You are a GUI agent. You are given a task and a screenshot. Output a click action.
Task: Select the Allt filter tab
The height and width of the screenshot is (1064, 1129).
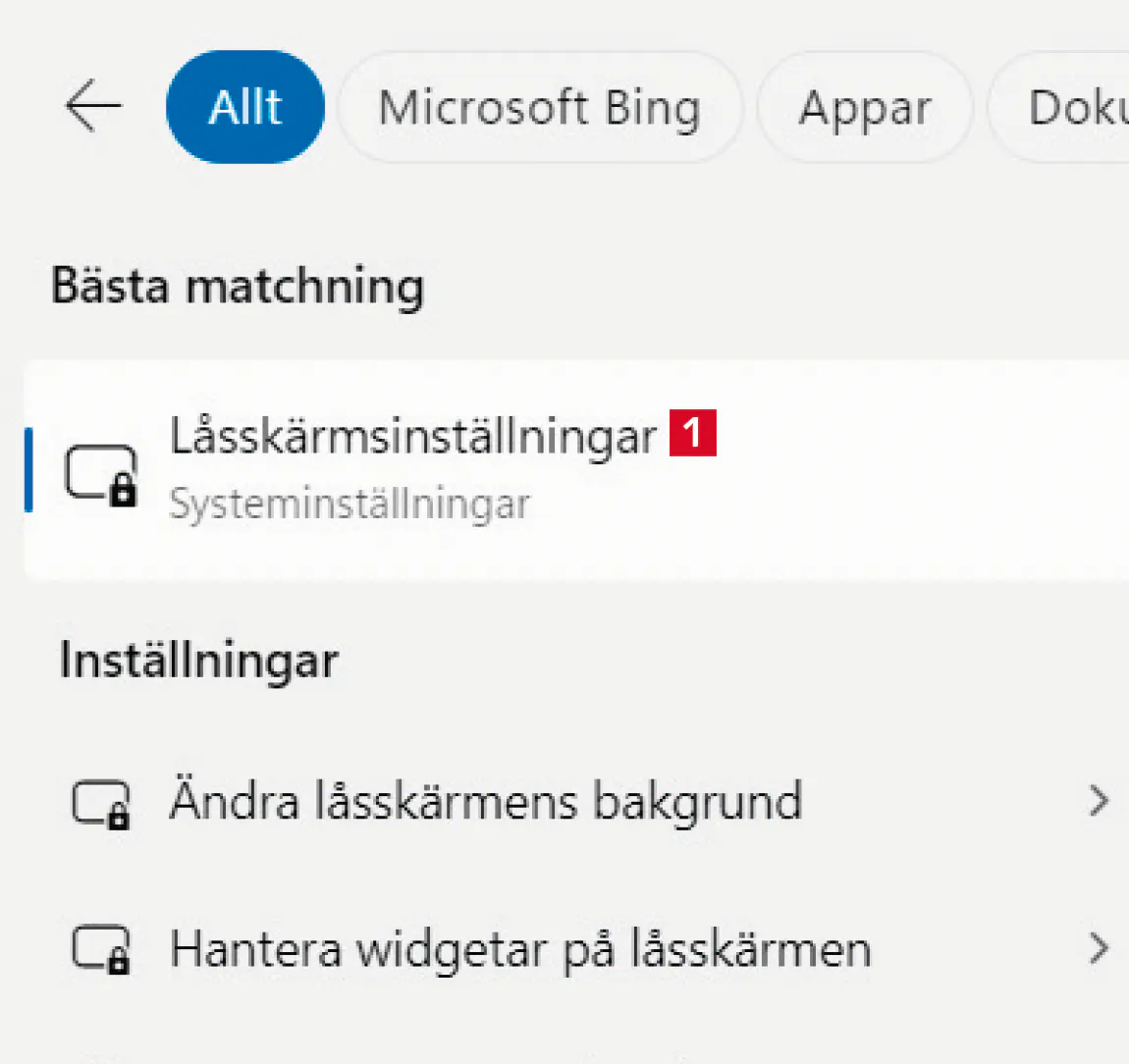coord(245,107)
